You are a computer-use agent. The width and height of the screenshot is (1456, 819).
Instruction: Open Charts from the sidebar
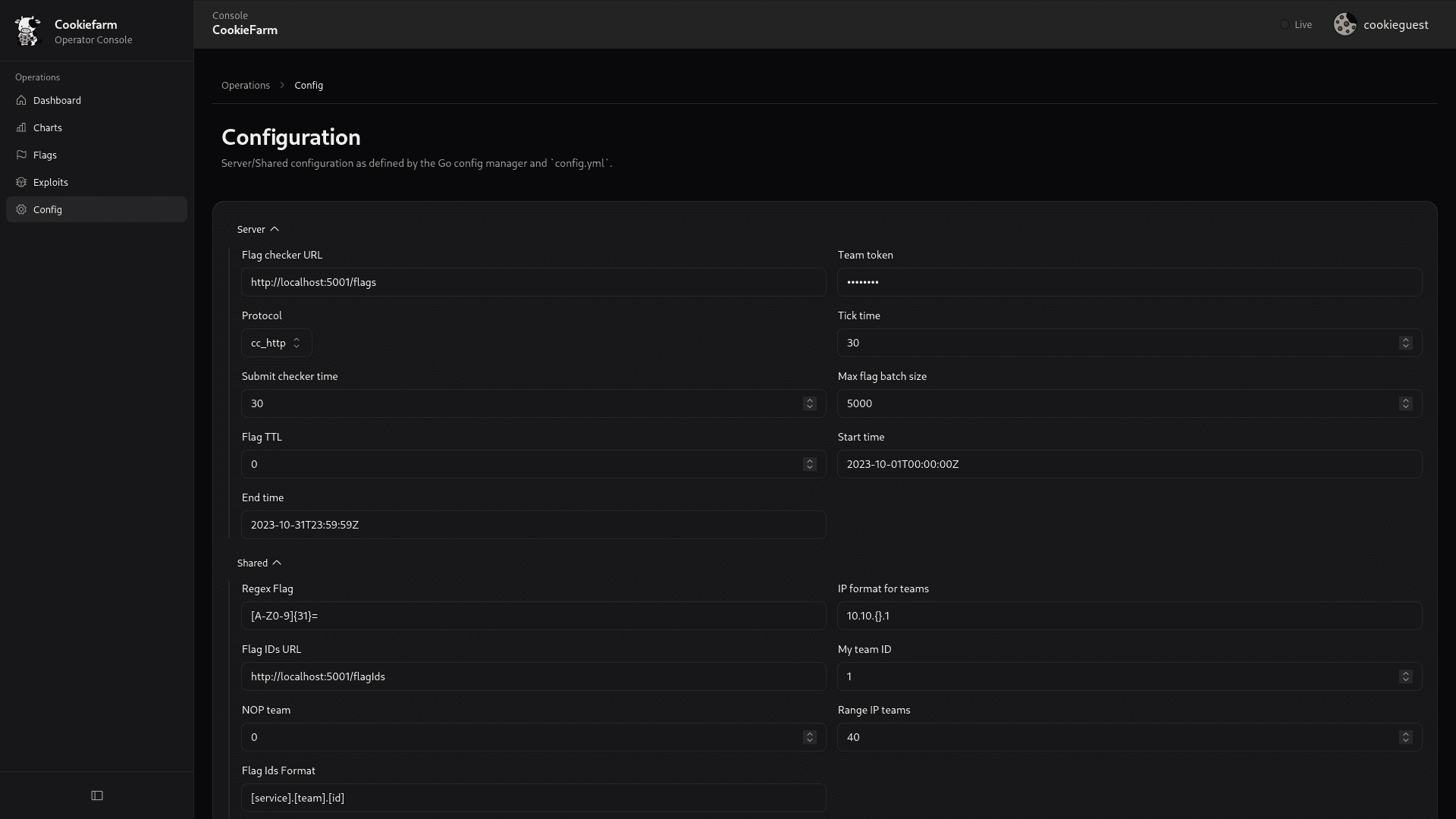point(96,127)
